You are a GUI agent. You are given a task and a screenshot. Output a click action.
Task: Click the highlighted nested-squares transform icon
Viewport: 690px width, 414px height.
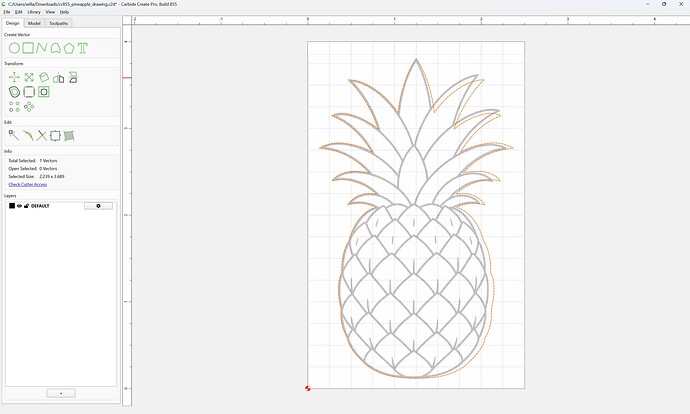click(44, 92)
